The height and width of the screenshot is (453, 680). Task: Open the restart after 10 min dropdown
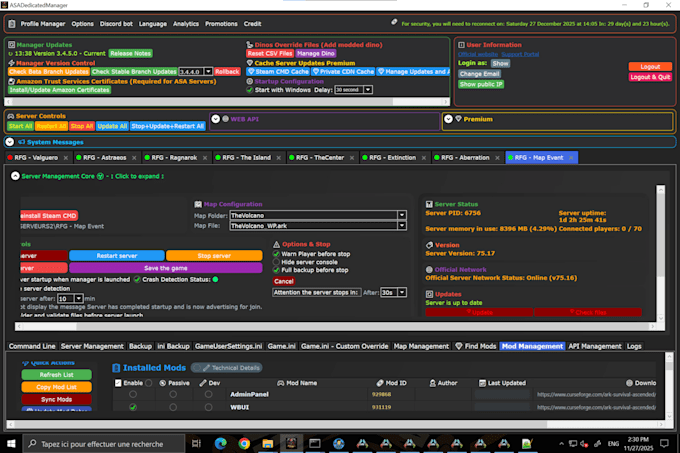(x=78, y=299)
